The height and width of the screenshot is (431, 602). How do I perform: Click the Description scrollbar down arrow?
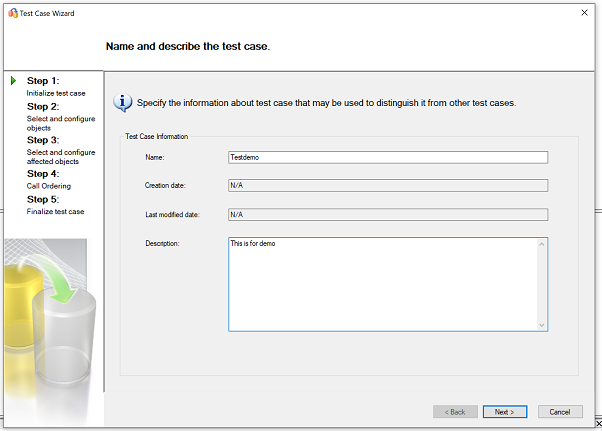coord(543,325)
